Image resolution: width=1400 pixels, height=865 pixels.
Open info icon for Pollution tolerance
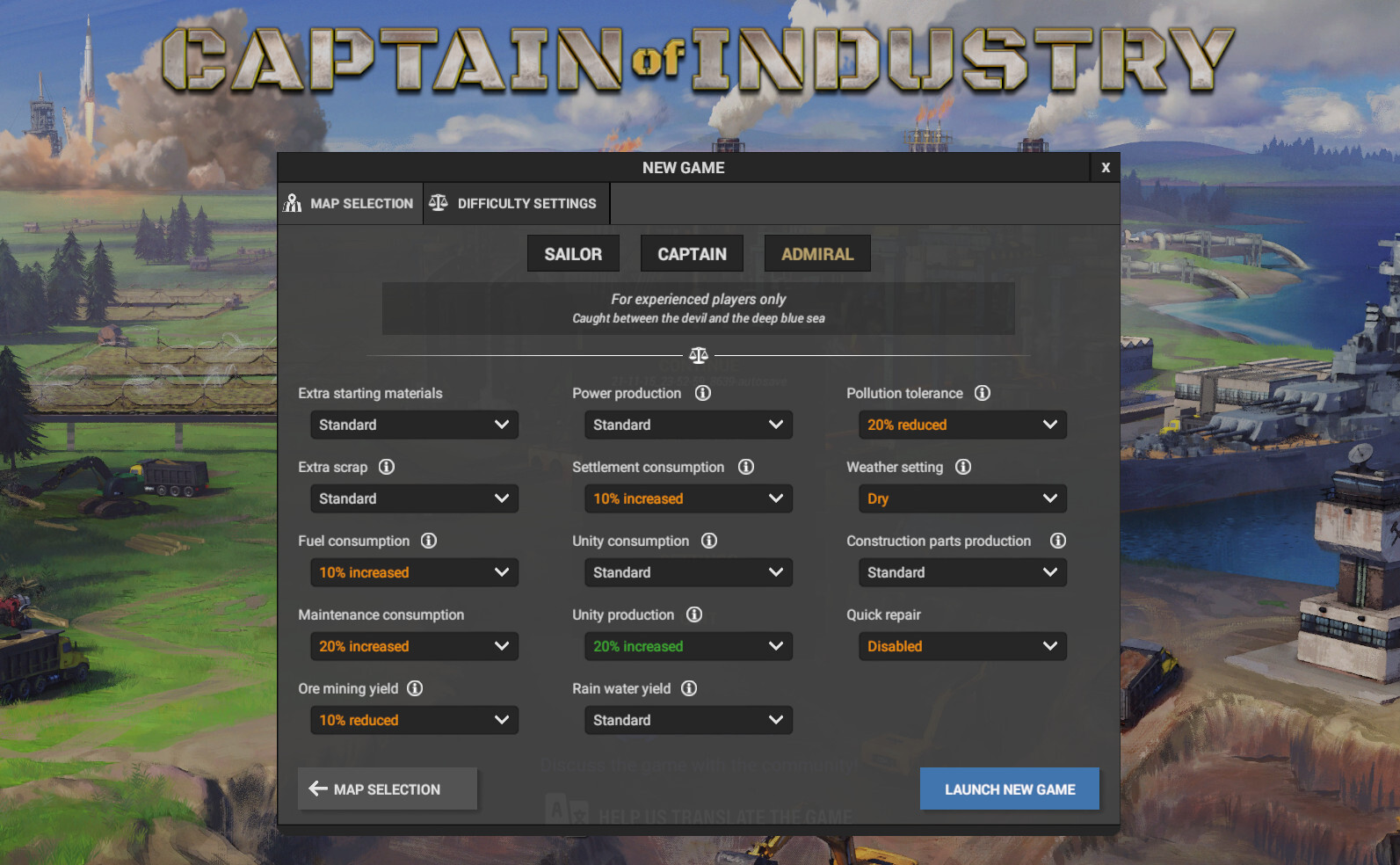pyautogui.click(x=983, y=393)
